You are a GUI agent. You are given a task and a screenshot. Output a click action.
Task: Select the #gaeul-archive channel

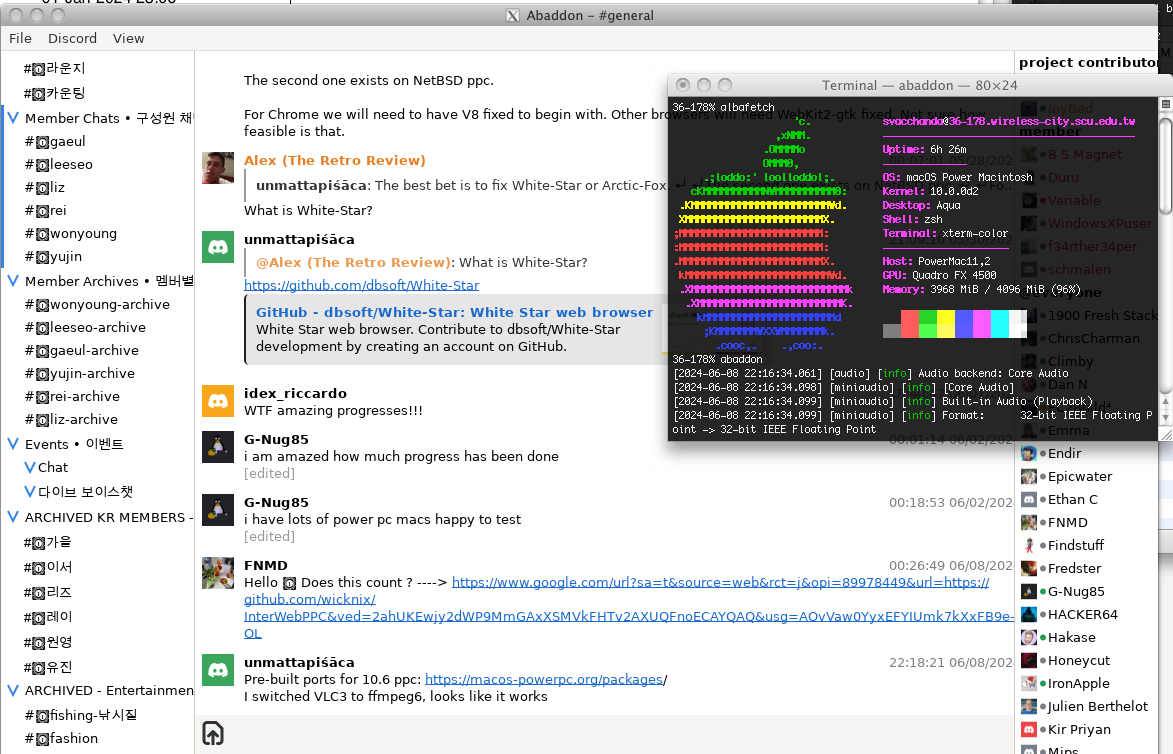point(82,351)
